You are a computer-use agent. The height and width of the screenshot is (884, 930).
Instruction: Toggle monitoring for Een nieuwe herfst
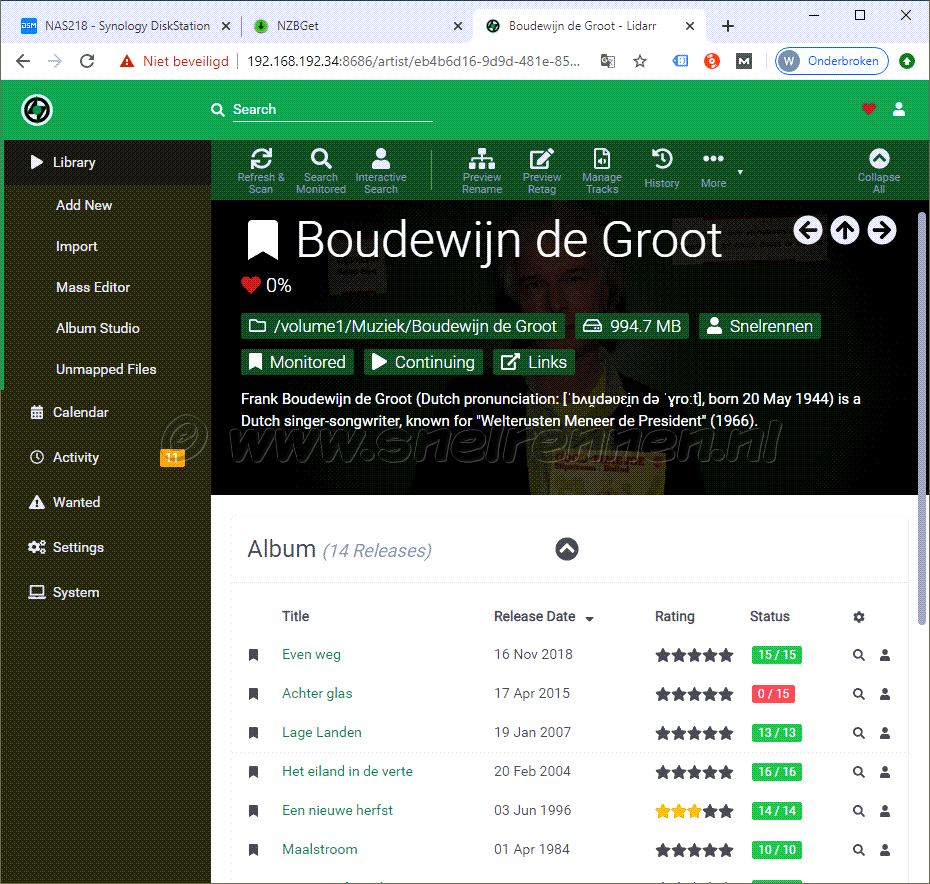(253, 810)
